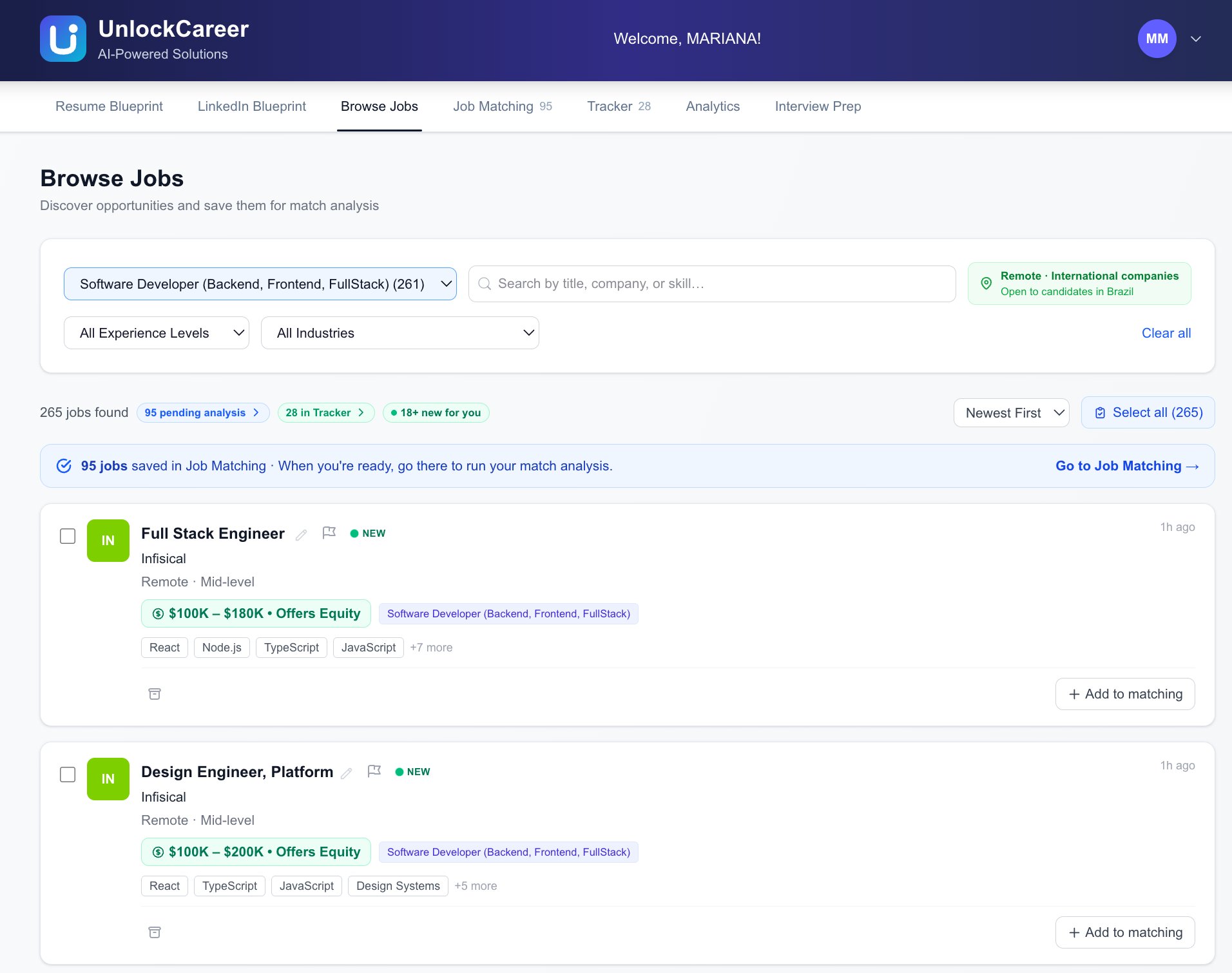This screenshot has height=973, width=1232.
Task: Open the All Industries dropdown
Action: (x=400, y=333)
